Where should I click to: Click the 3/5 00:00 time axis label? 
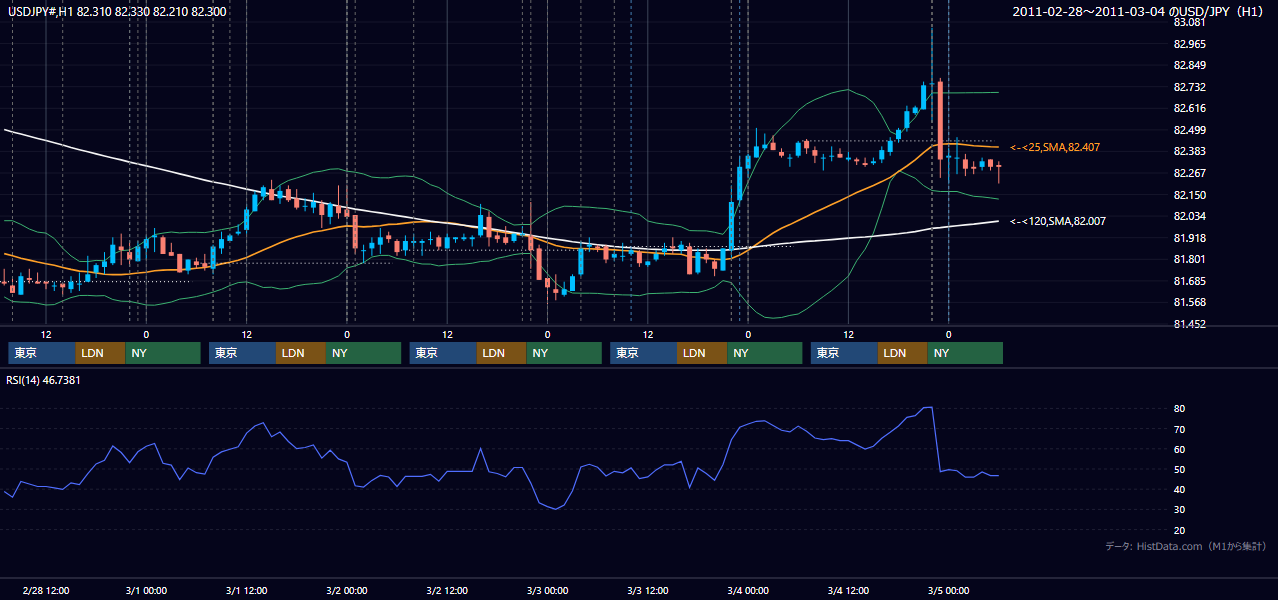point(948,590)
